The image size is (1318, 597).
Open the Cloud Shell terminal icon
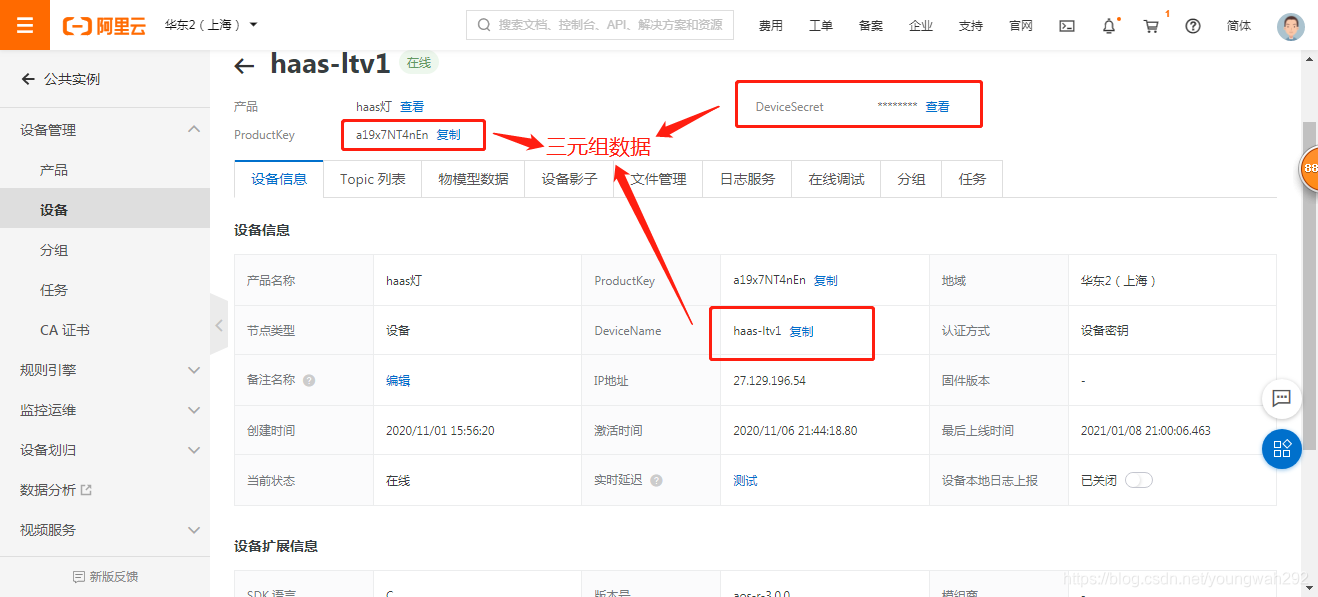(x=1067, y=26)
